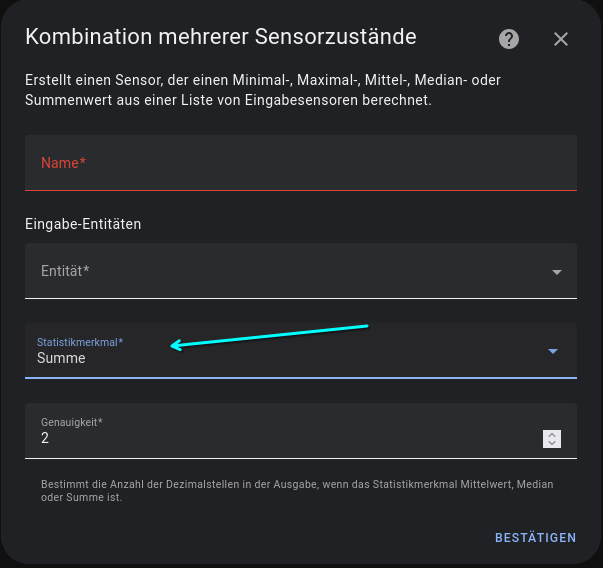Select the Summe value in Statistikmerkmal
The width and height of the screenshot is (603, 568).
pyautogui.click(x=61, y=358)
